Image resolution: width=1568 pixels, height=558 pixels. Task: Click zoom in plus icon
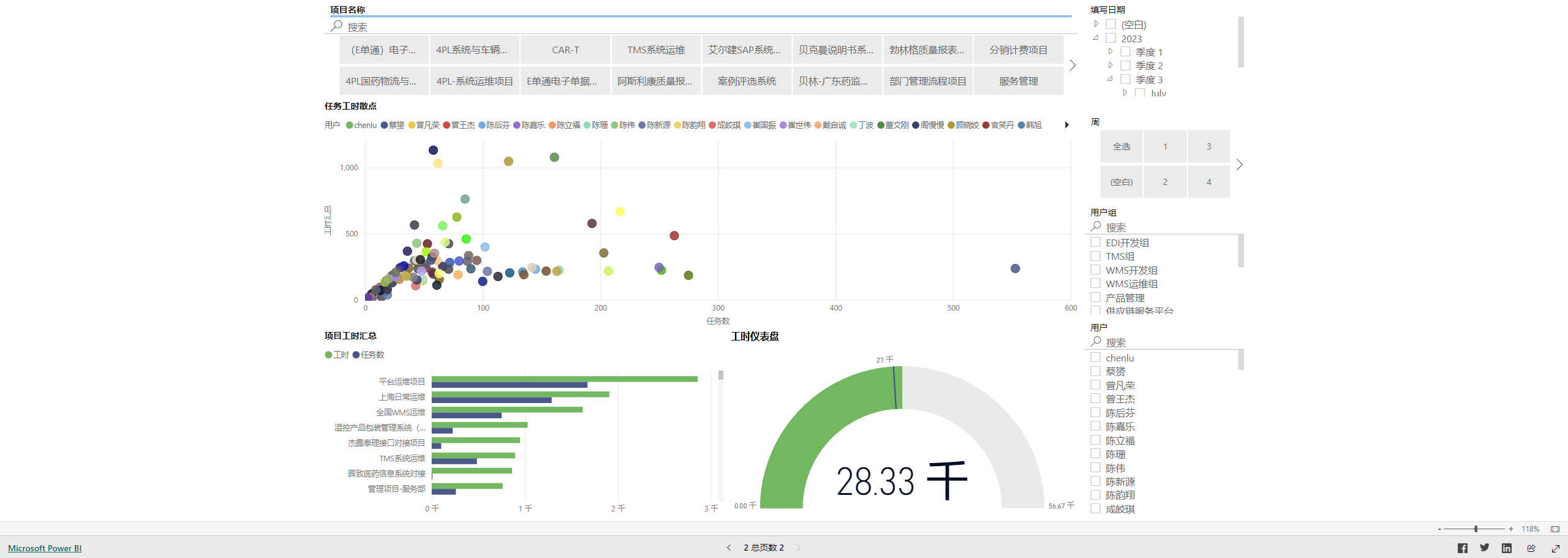(x=1511, y=529)
